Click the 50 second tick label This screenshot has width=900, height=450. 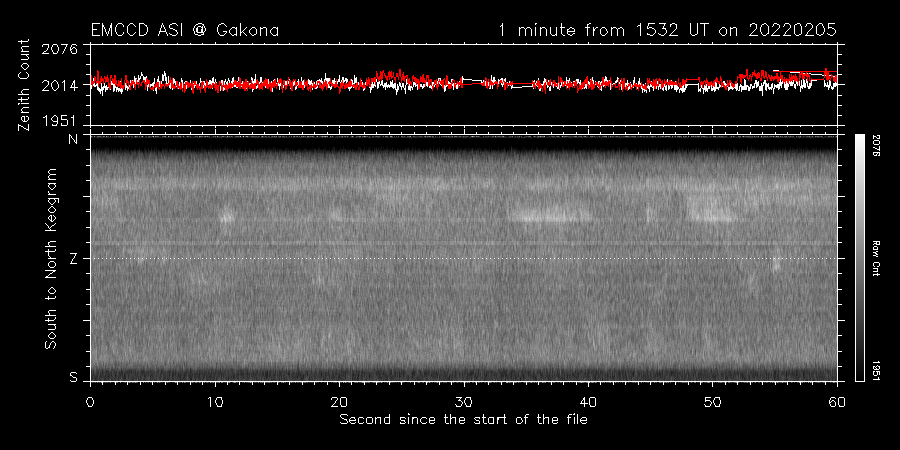tap(712, 401)
